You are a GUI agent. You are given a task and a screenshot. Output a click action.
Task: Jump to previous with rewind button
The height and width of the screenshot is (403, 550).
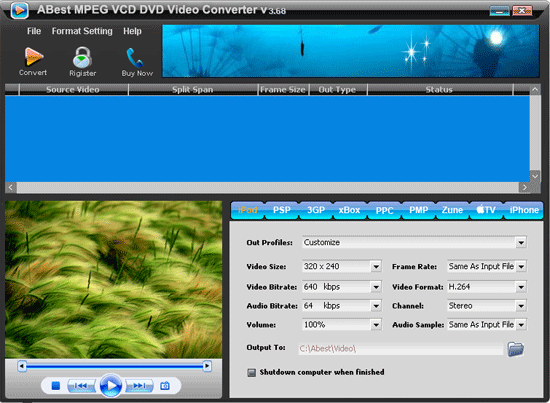click(81, 386)
